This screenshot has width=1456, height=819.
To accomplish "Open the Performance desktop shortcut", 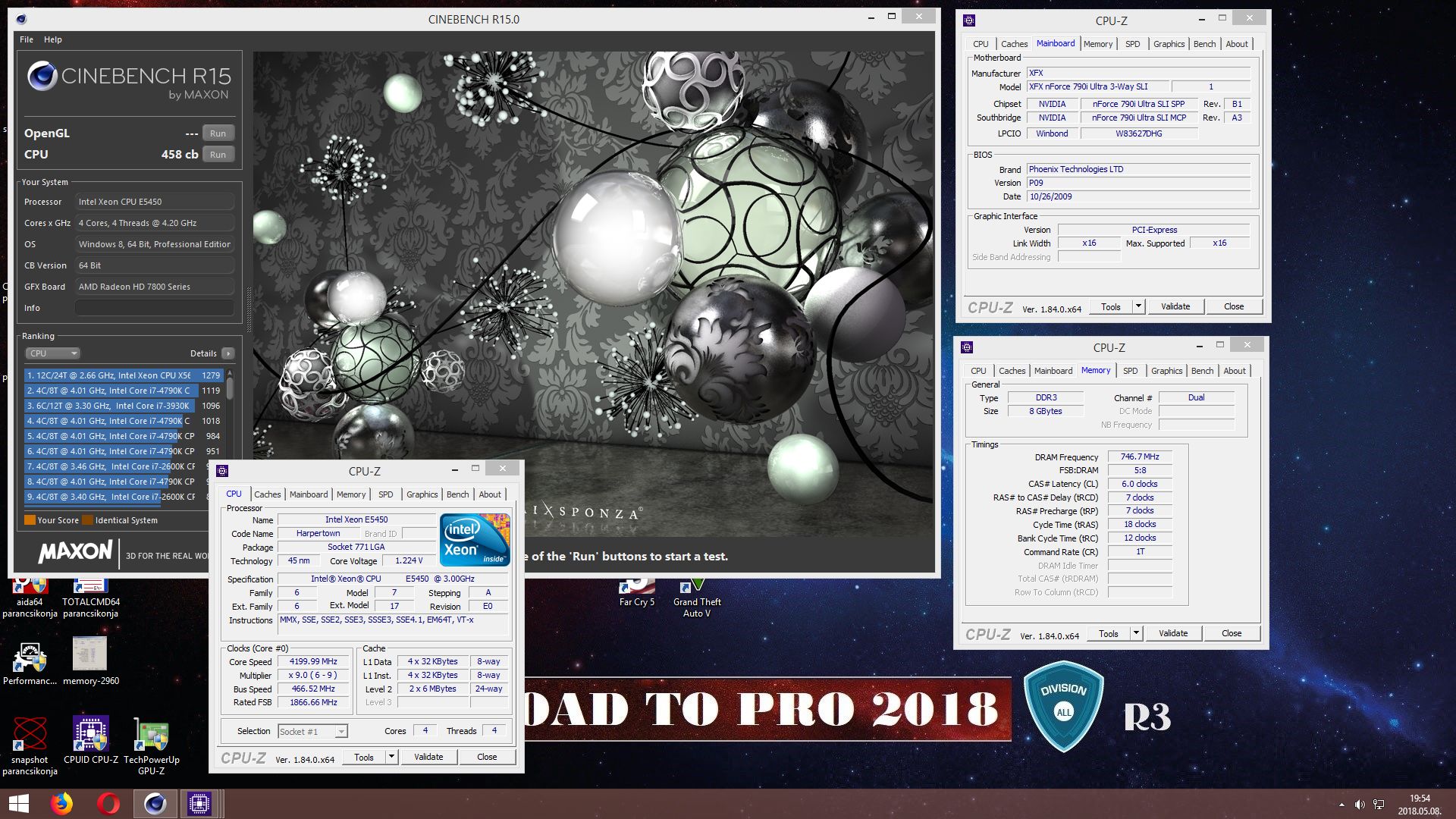I will point(30,663).
